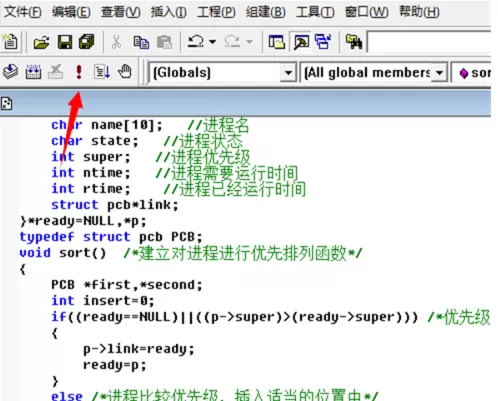Click the Cut scissors icon
The height and width of the screenshot is (401, 498).
click(116, 42)
